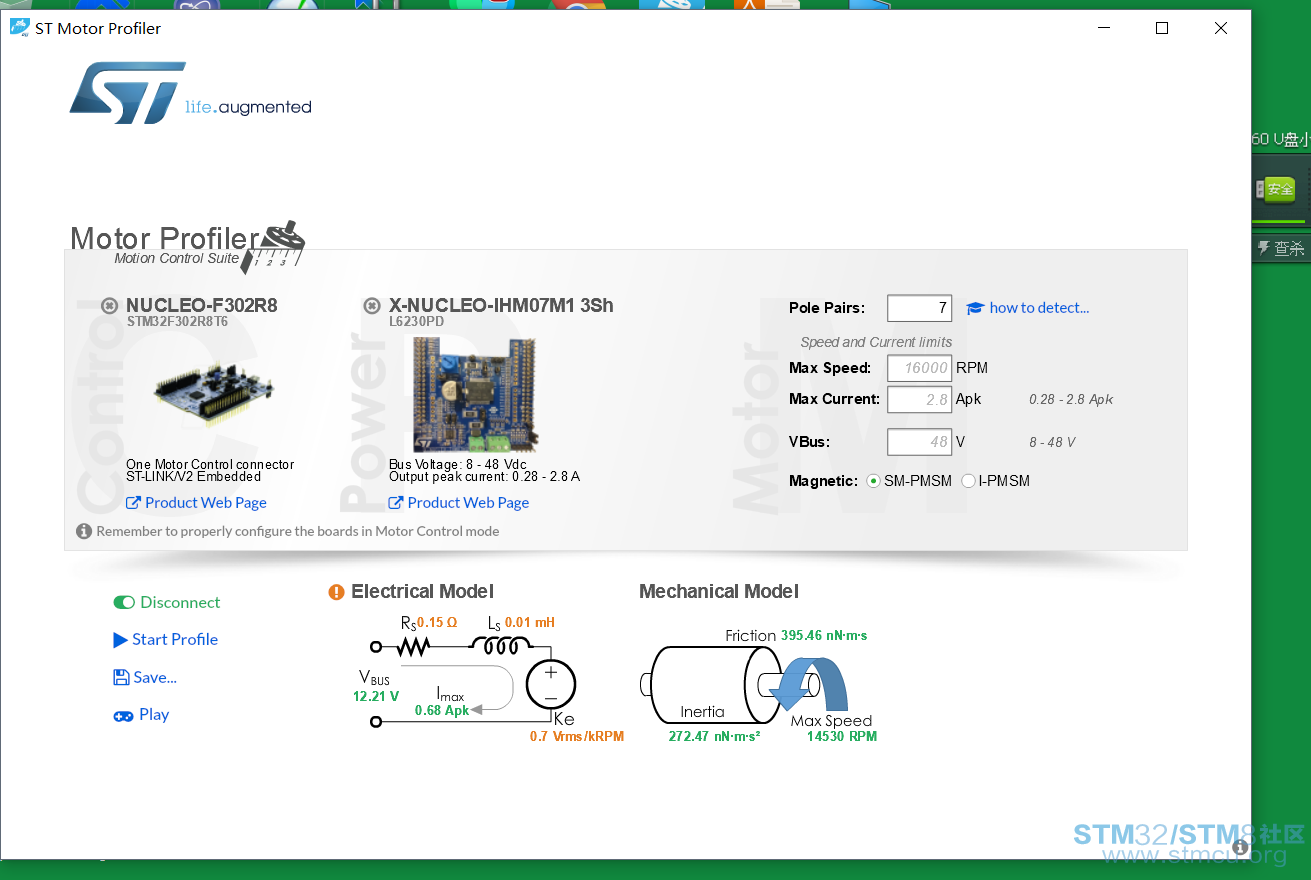Click the Ls value '0.01 mH'
Viewport: 1311px width, 880px height.
(530, 622)
